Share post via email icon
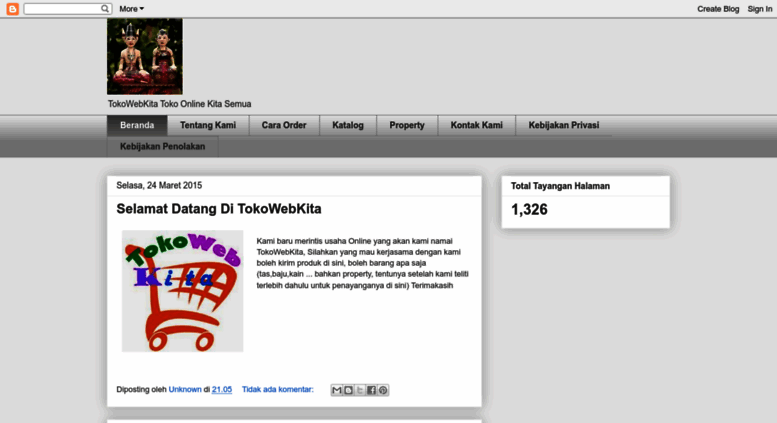The width and height of the screenshot is (777, 423). coord(336,390)
